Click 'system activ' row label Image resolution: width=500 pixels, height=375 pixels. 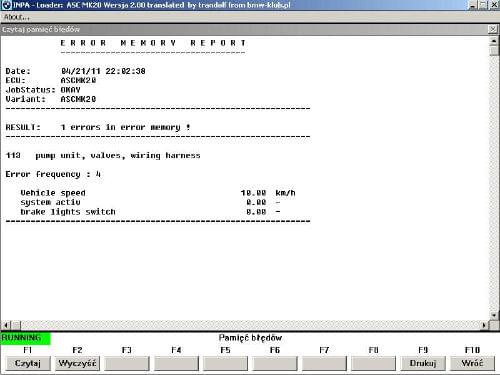click(50, 202)
